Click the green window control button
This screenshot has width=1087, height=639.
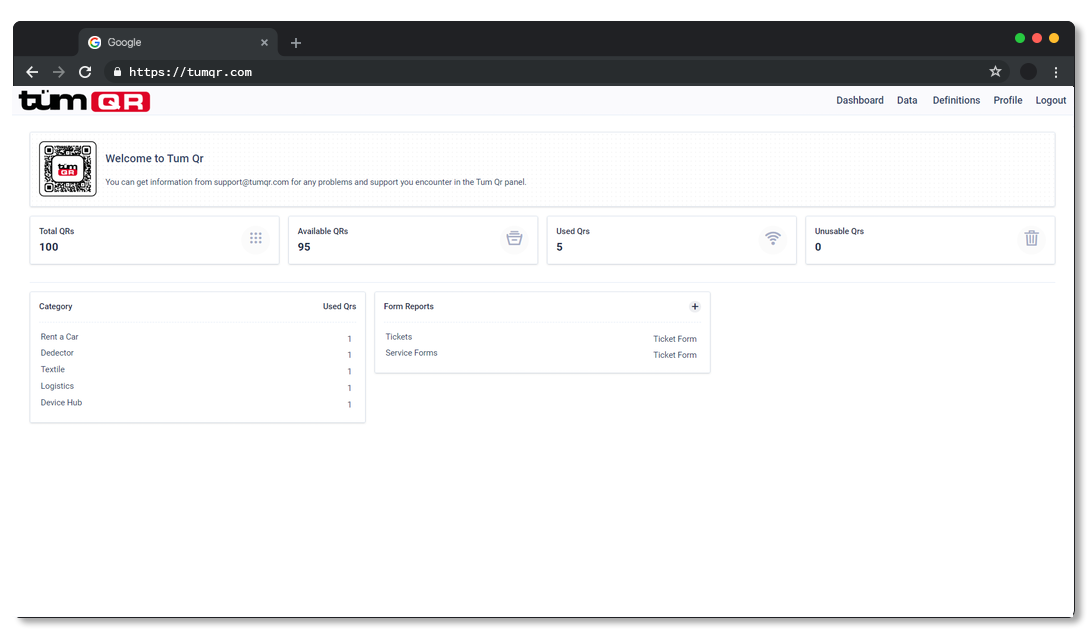1020,38
